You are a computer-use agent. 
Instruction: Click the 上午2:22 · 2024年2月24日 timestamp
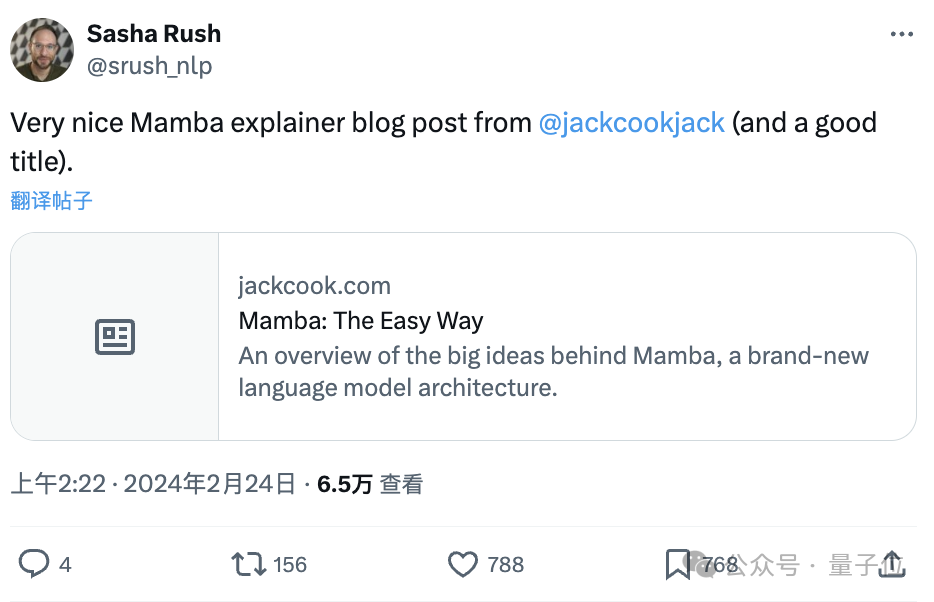click(x=153, y=484)
